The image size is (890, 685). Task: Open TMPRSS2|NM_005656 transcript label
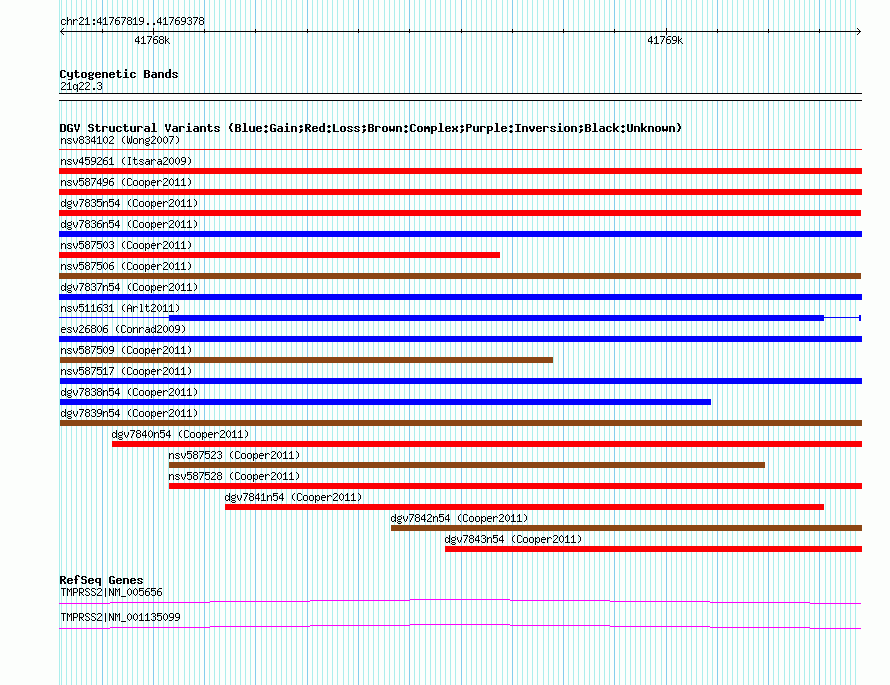(111, 592)
